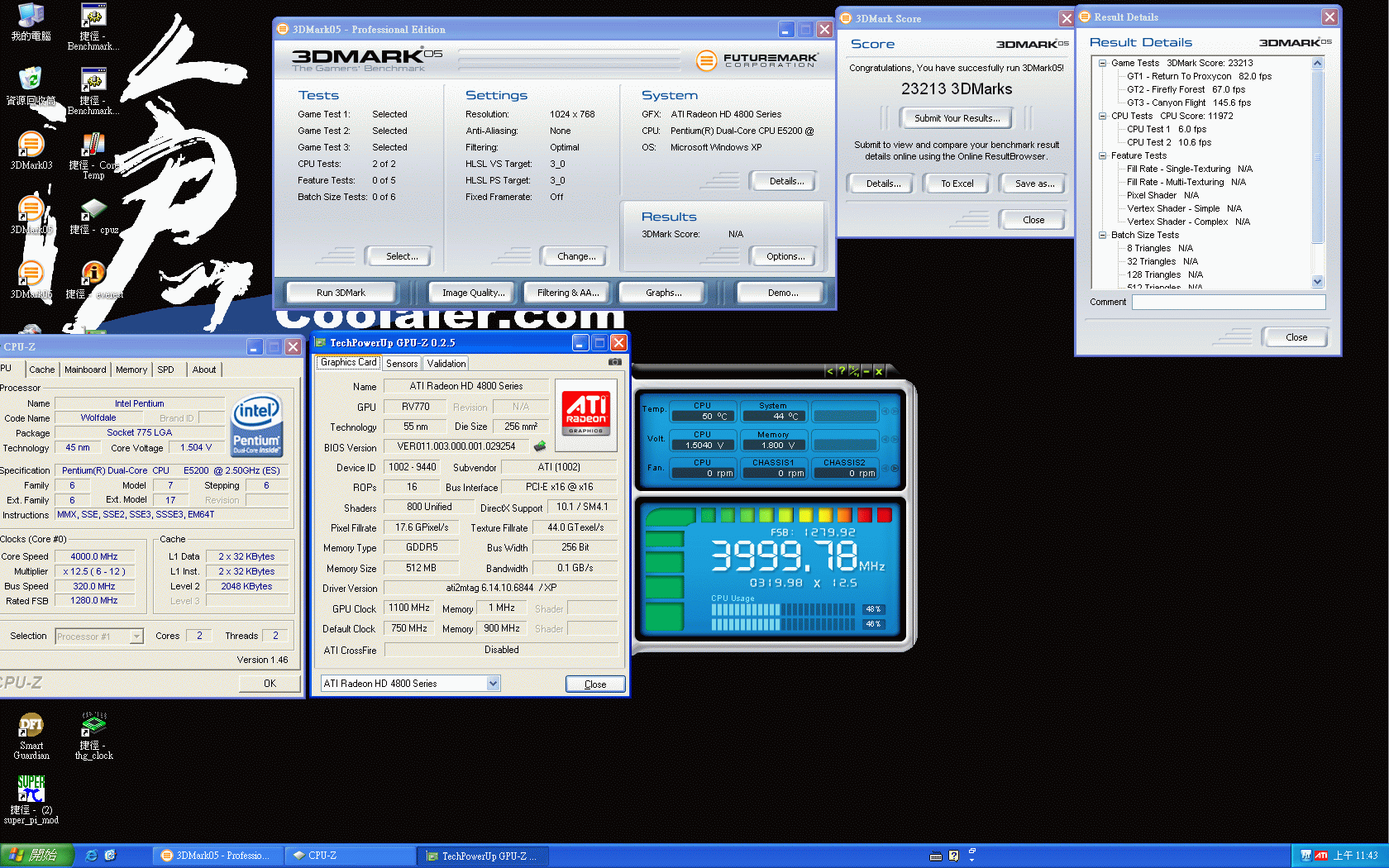
Task: Switch to the About tab in CPU-Z
Action: [204, 370]
